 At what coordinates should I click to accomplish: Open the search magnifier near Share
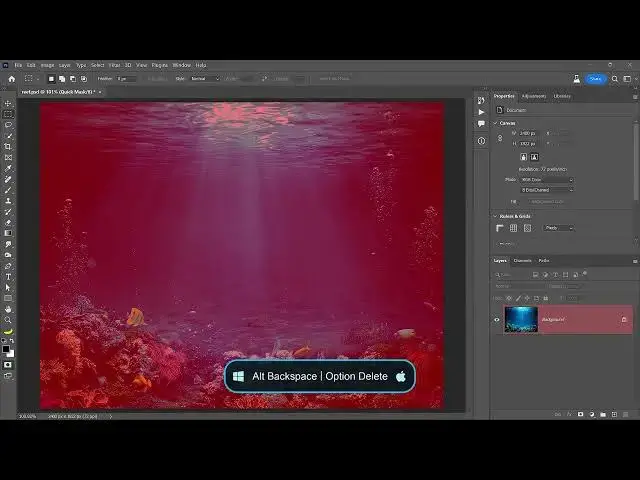(615, 79)
